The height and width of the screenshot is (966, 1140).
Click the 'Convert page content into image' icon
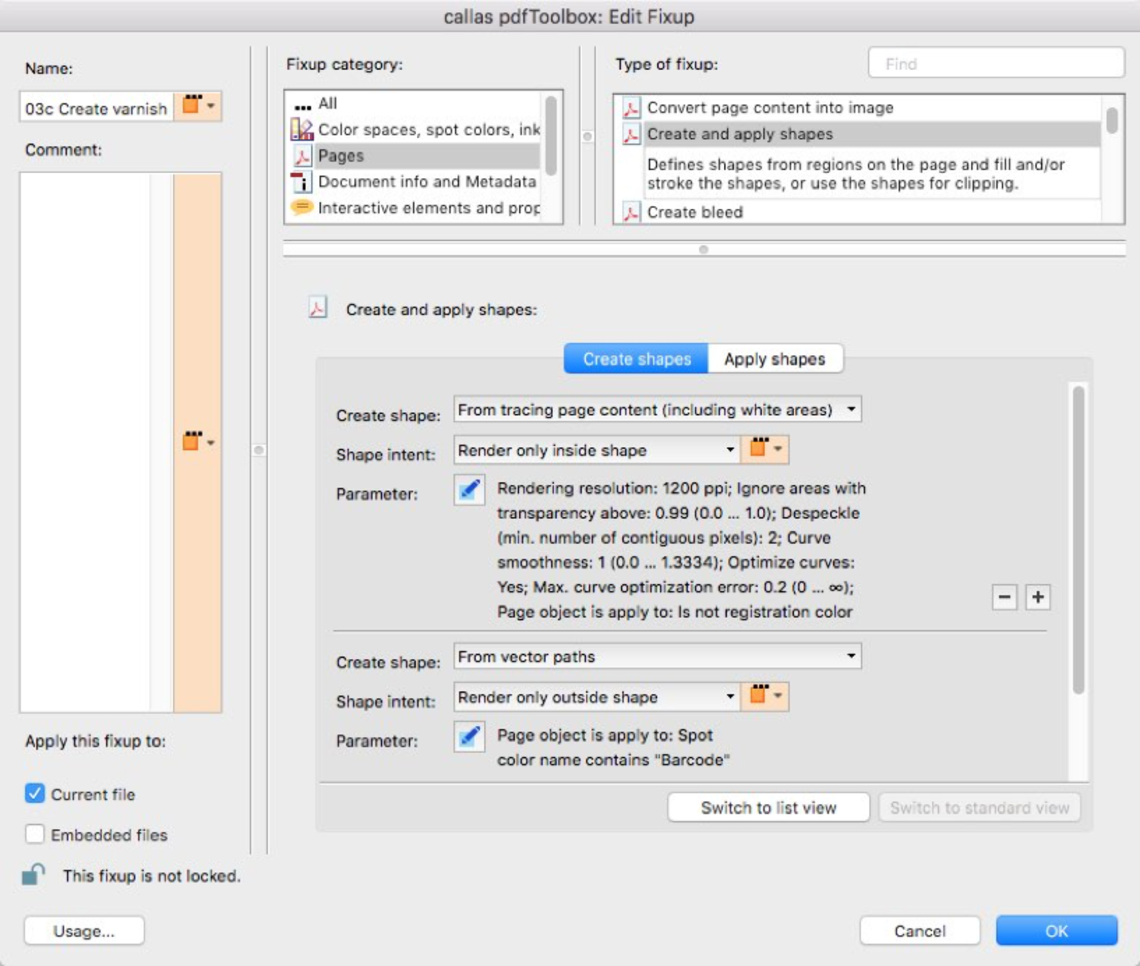(631, 108)
